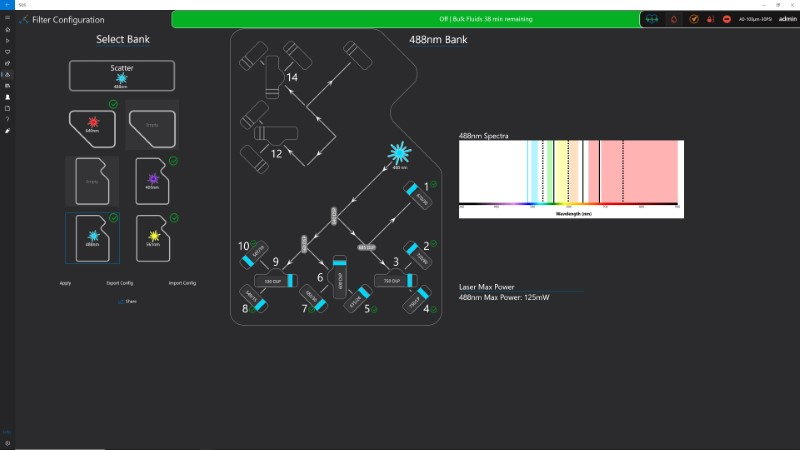Select the 488nm blue laser bank card
The width and height of the screenshot is (800, 450).
coord(92,238)
